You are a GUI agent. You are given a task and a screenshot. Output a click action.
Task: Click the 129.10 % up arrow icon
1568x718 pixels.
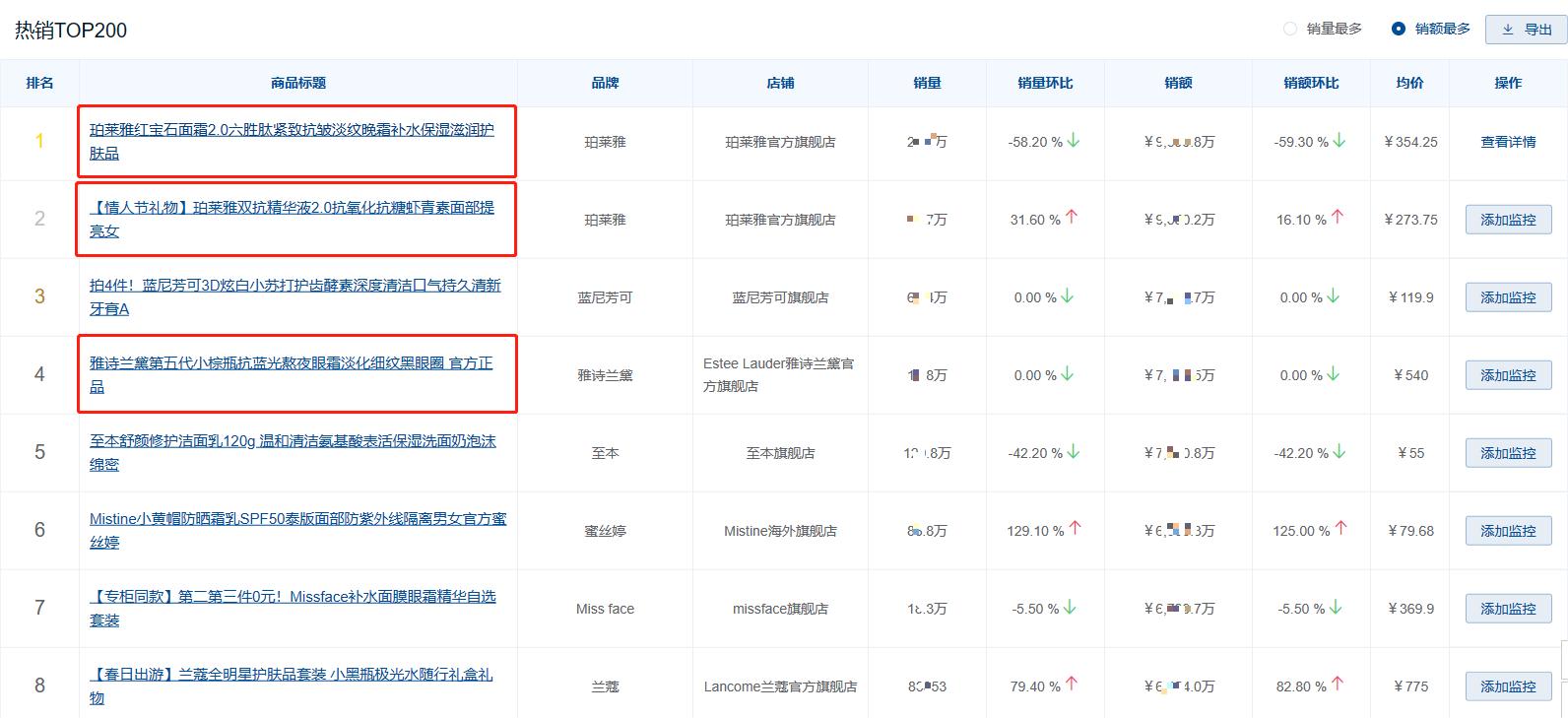[1075, 530]
